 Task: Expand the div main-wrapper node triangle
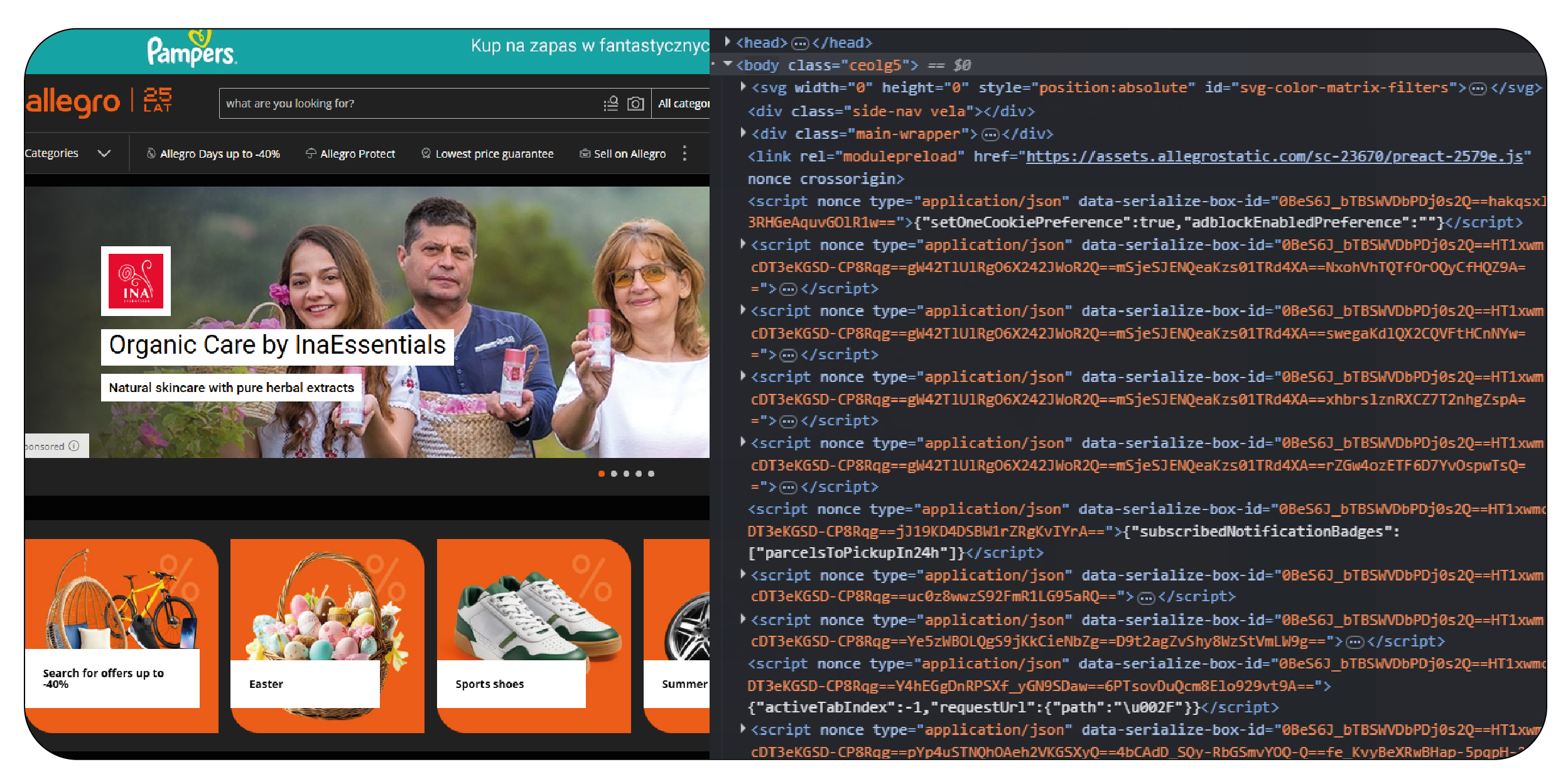pyautogui.click(x=743, y=133)
